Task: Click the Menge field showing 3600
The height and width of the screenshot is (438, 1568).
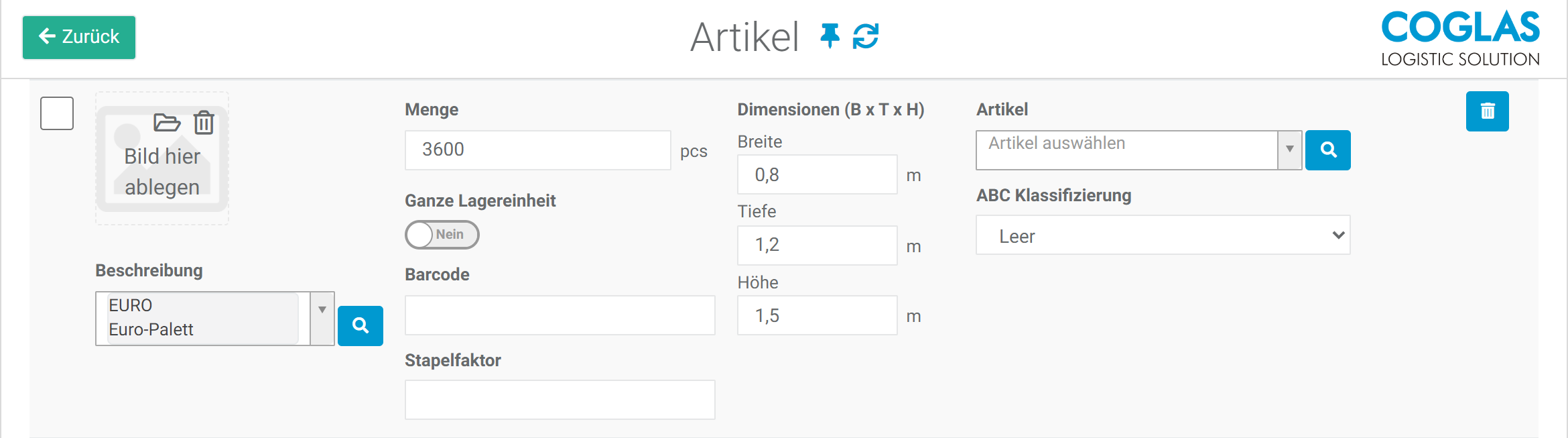Action: point(538,150)
